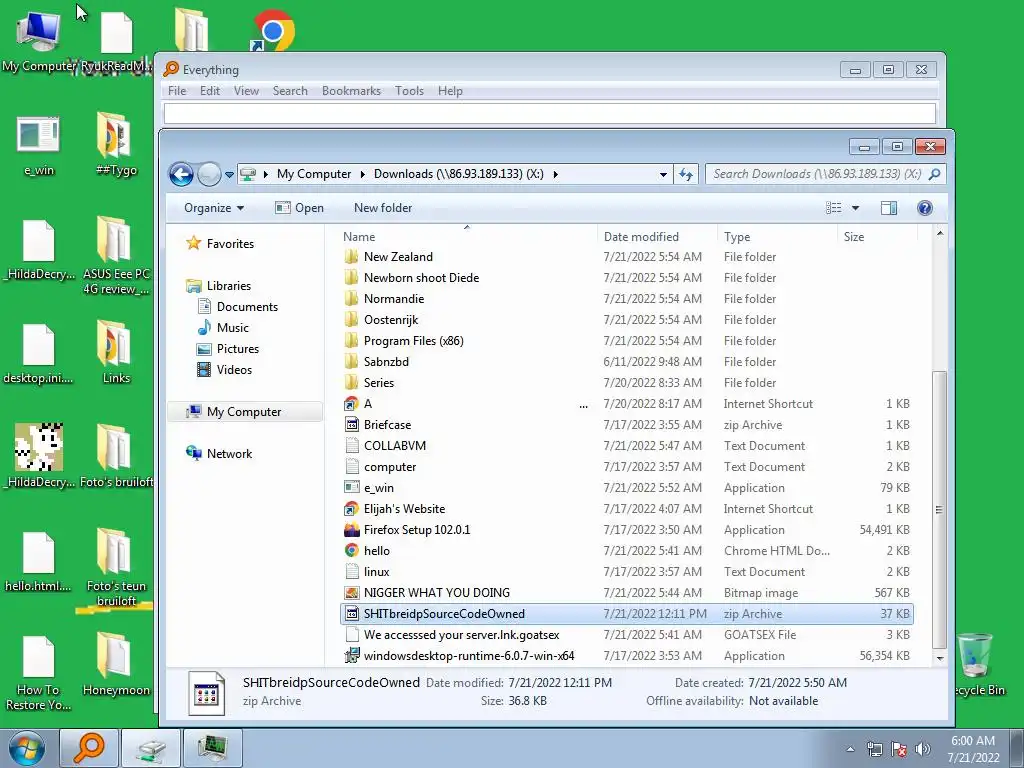
Task: Expand the address bar history dropdown
Action: [x=663, y=175]
